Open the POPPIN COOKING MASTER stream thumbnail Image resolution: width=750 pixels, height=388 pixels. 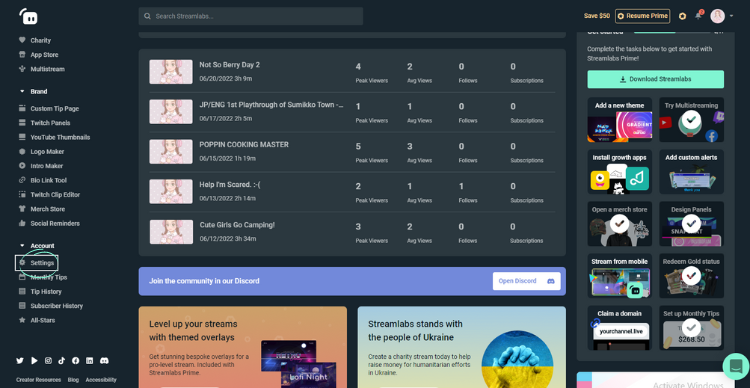tap(171, 152)
